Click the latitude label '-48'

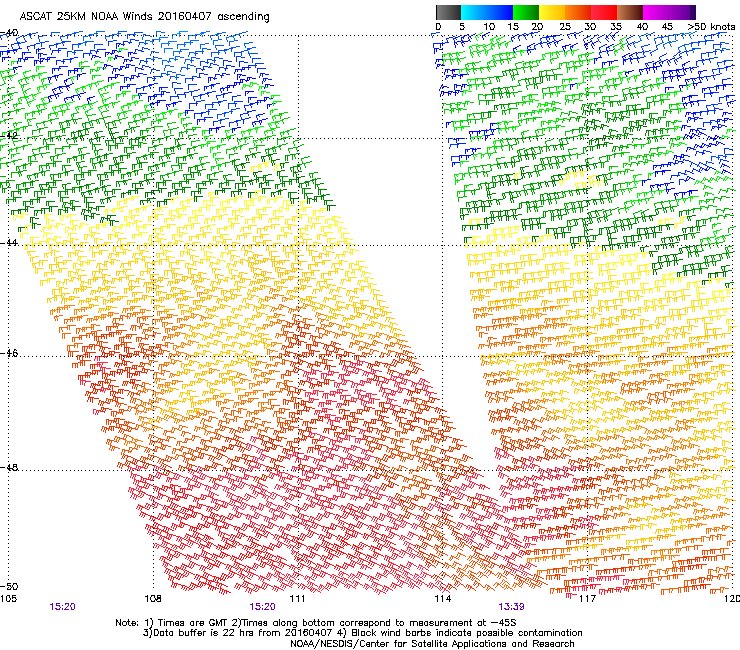point(9,467)
